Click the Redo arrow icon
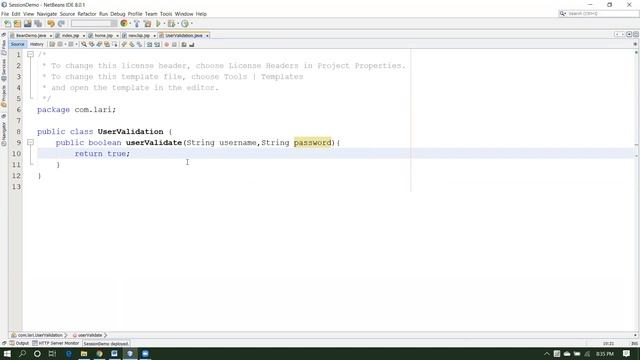The height and width of the screenshot is (360, 640). point(61,24)
